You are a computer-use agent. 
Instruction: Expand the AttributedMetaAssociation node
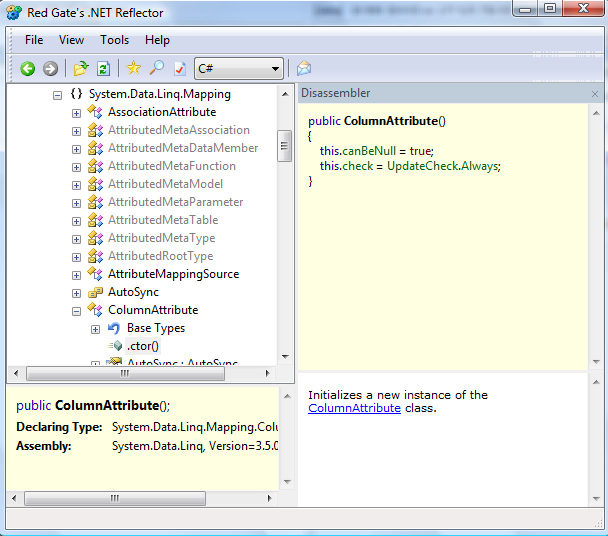(x=76, y=131)
